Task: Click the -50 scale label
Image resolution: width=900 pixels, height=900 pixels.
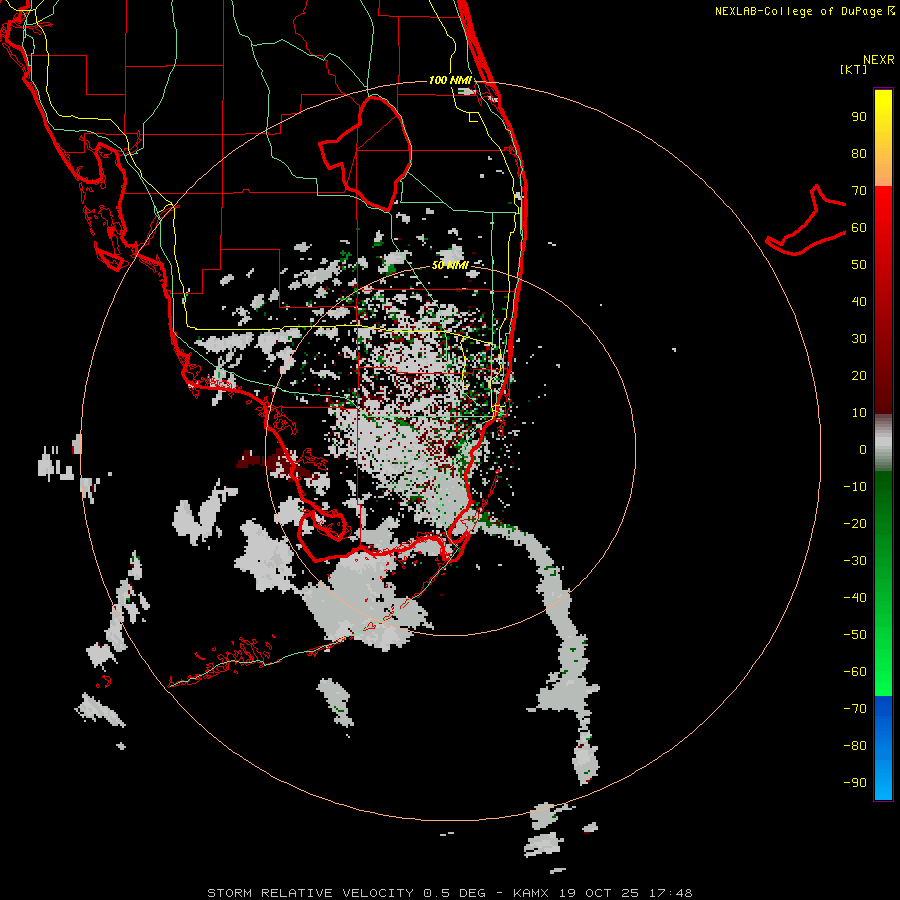Action: click(x=855, y=635)
